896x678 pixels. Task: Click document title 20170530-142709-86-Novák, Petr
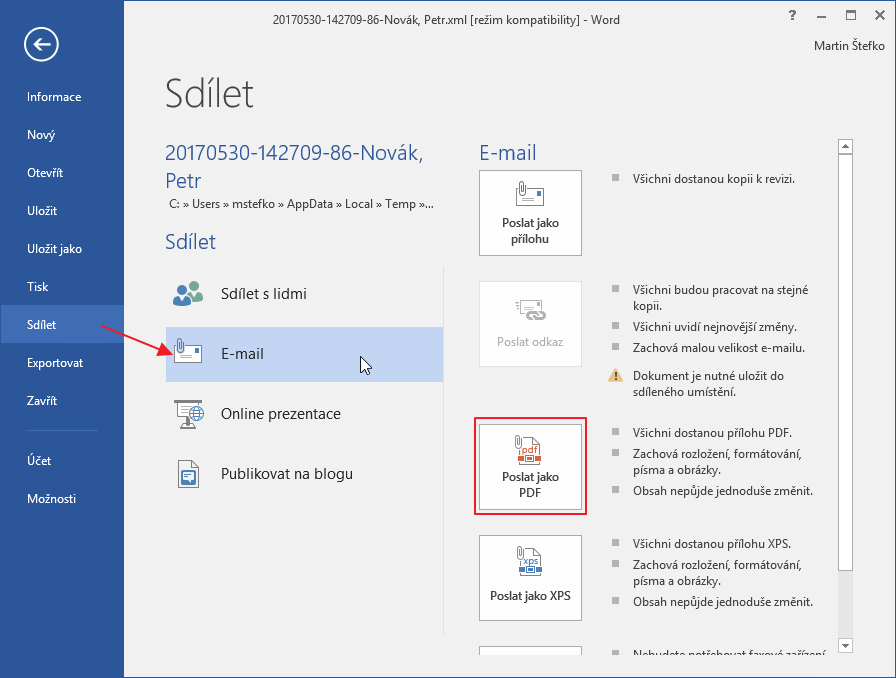click(x=294, y=166)
